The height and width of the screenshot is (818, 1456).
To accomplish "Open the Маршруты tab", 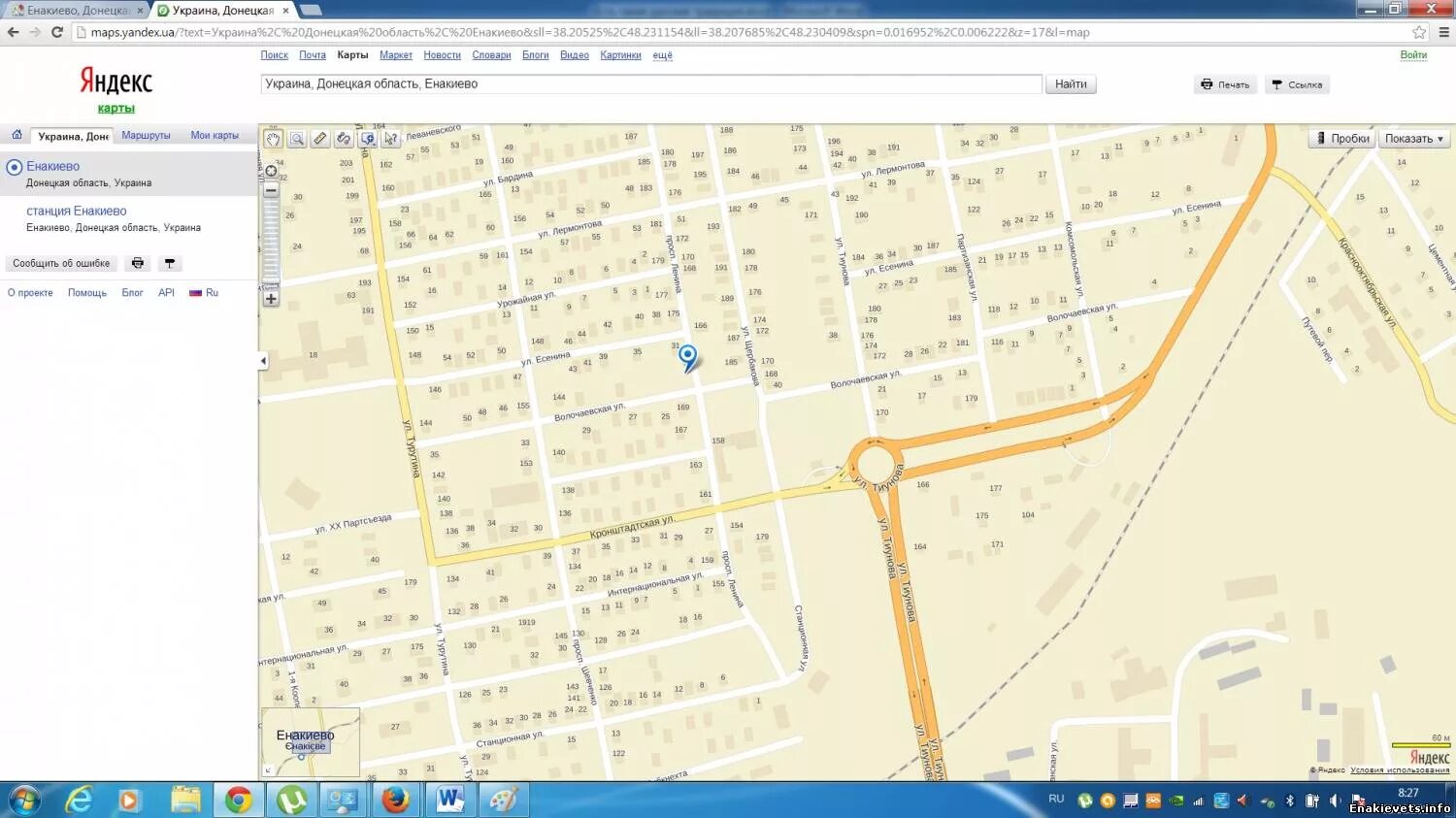I will click(x=146, y=136).
